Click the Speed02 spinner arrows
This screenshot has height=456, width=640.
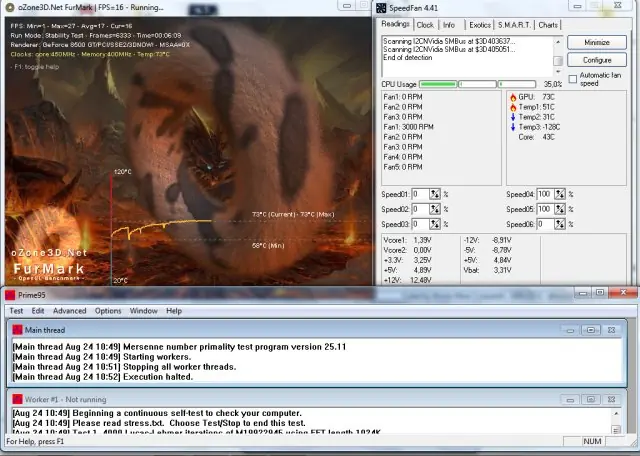click(x=435, y=209)
